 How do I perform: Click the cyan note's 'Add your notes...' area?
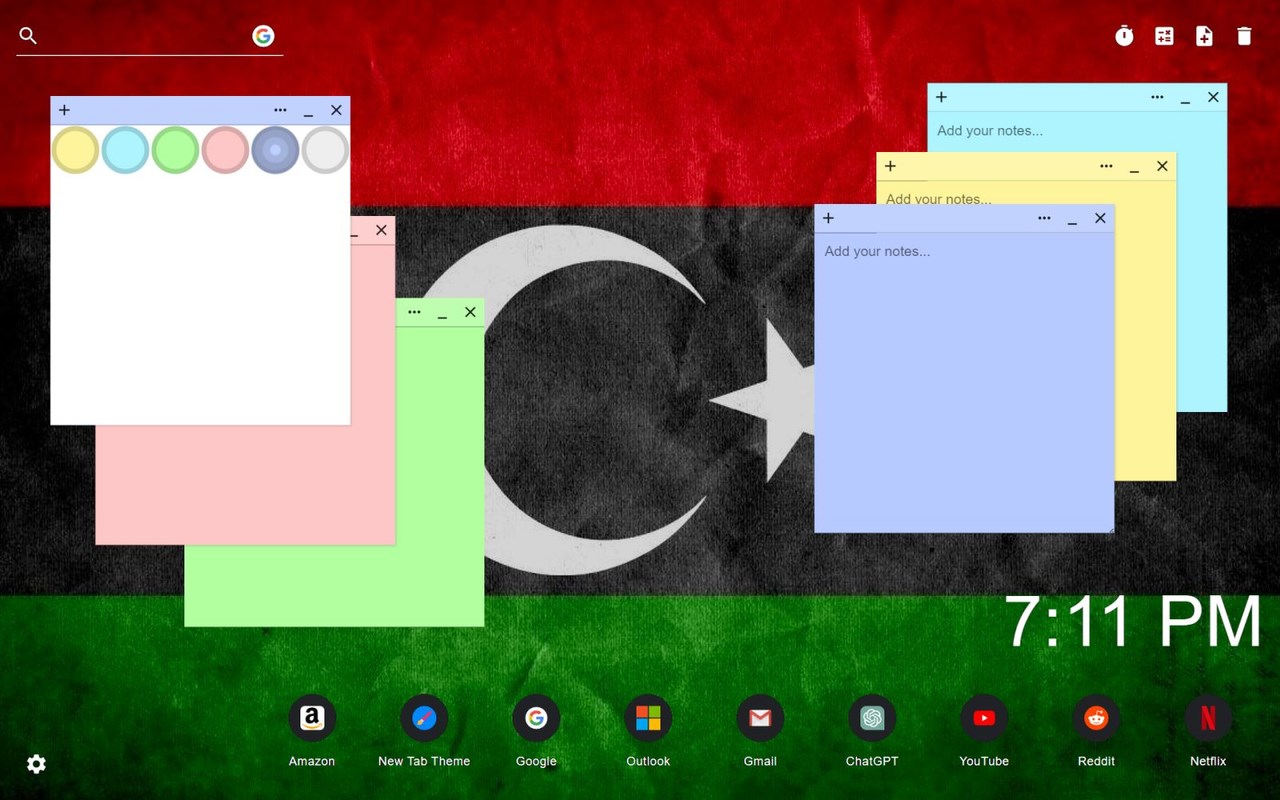(x=990, y=131)
